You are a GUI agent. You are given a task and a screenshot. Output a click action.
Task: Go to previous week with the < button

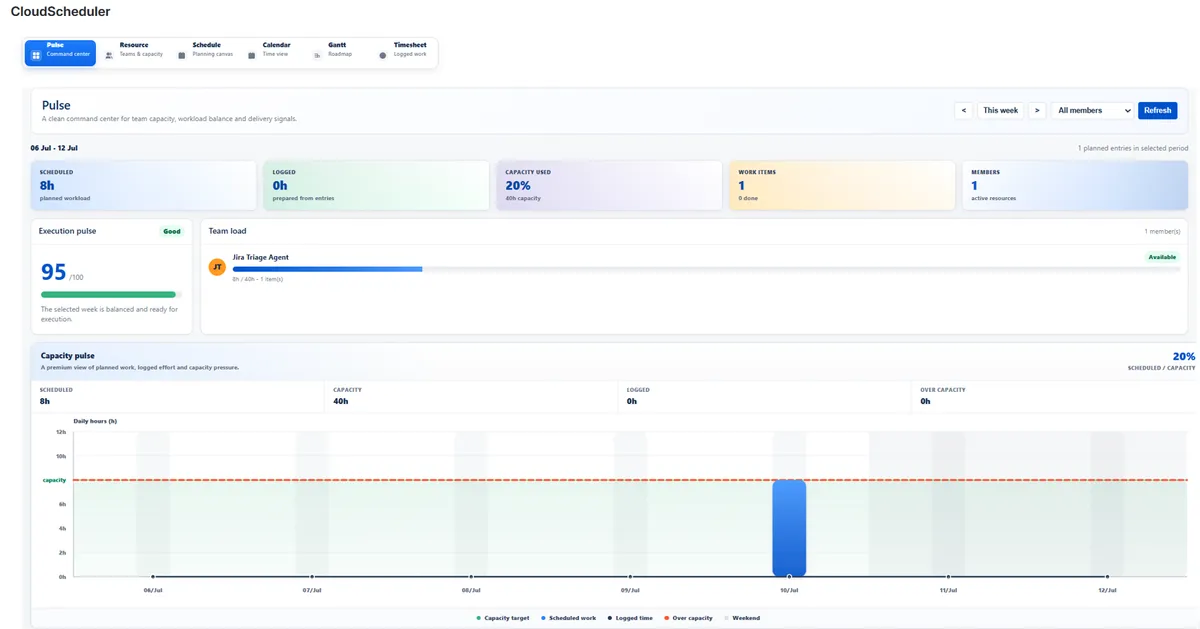click(x=963, y=110)
